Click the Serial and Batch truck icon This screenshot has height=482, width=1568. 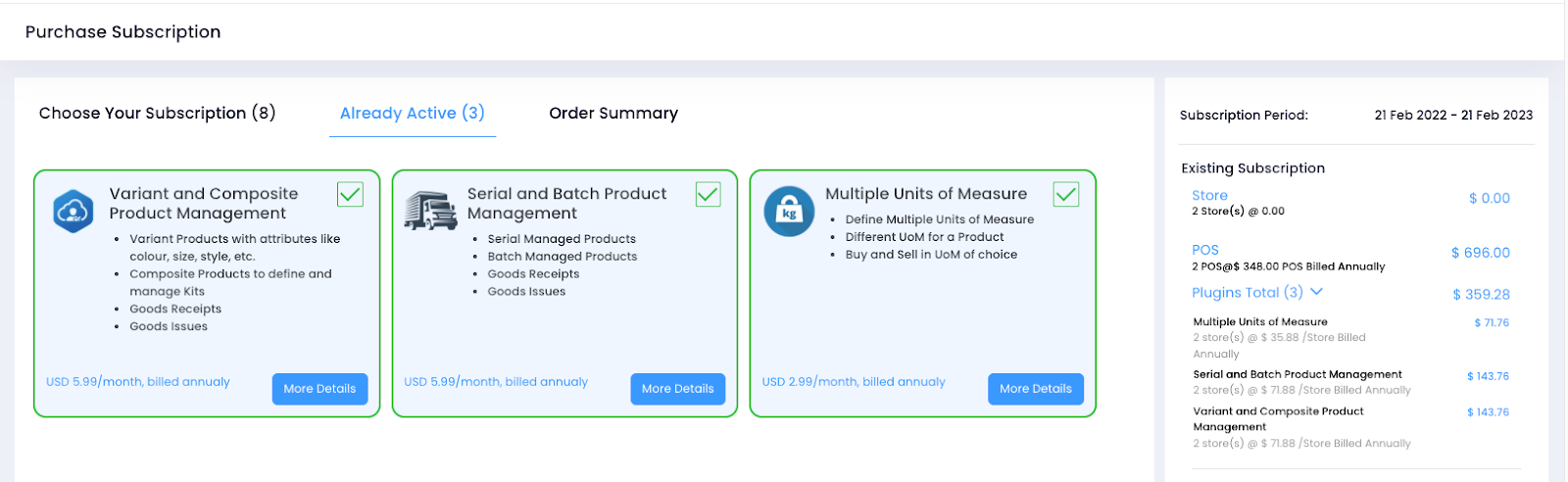point(430,210)
